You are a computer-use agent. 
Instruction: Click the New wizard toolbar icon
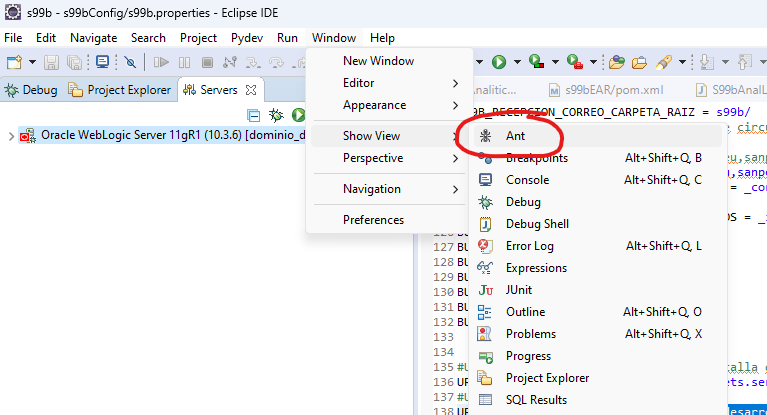[x=14, y=62]
